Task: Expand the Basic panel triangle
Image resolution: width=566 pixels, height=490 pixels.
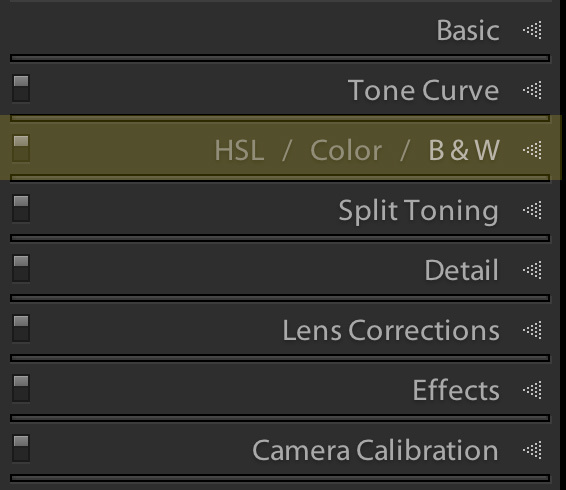Action: (x=532, y=30)
